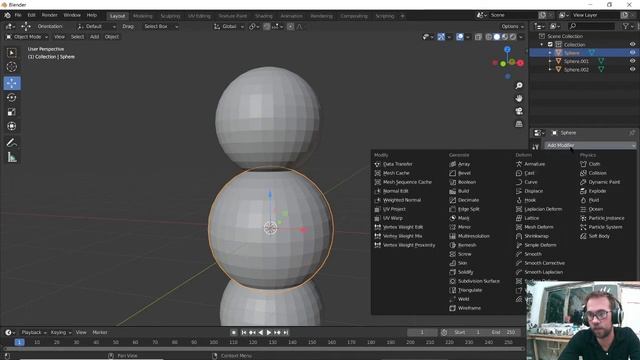The image size is (640, 360).
Task: Click the End frame field
Action: [504, 333]
